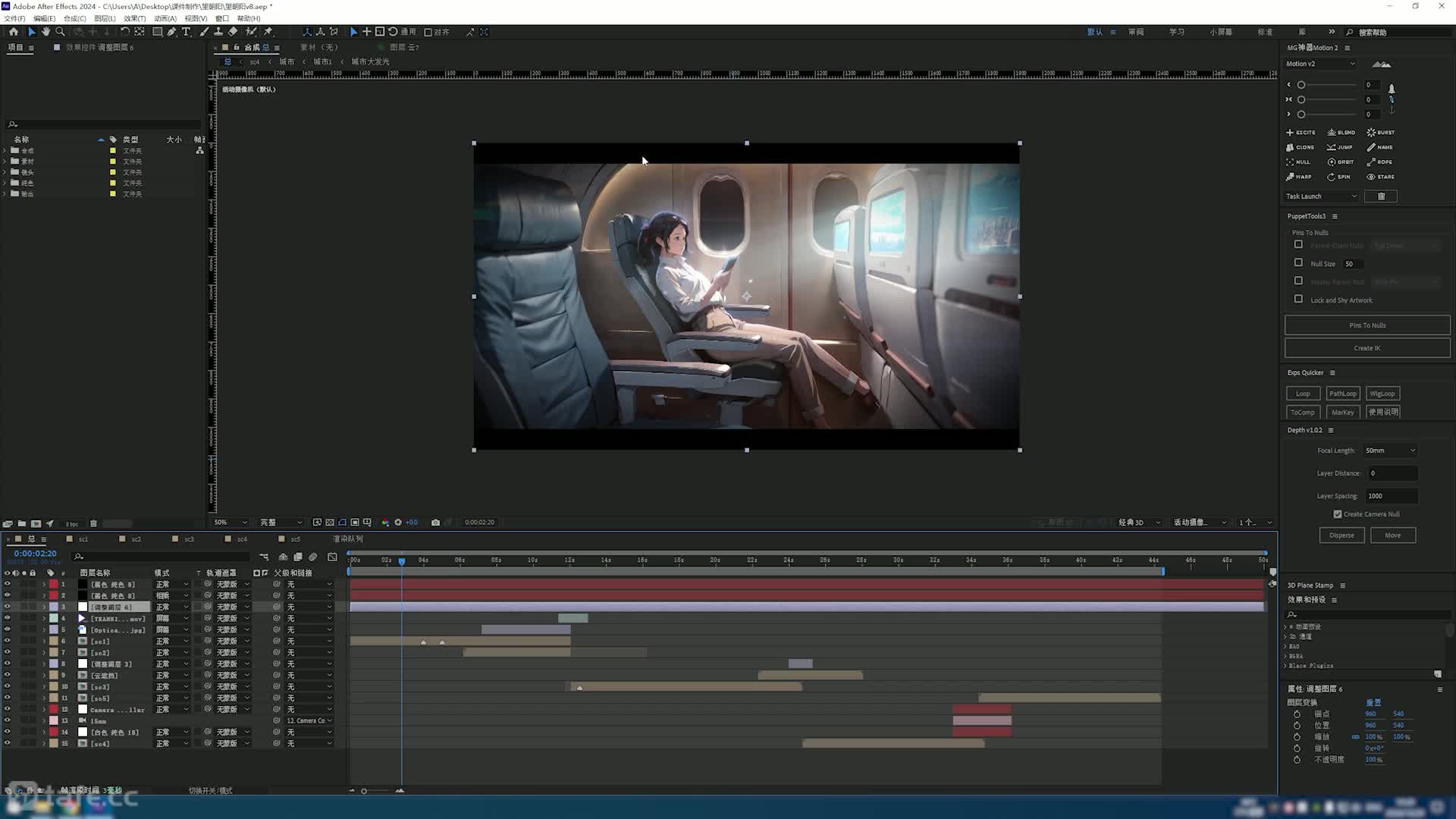Select the Puppet Pin tool
Viewport: 1456px width, 819px height.
click(268, 32)
